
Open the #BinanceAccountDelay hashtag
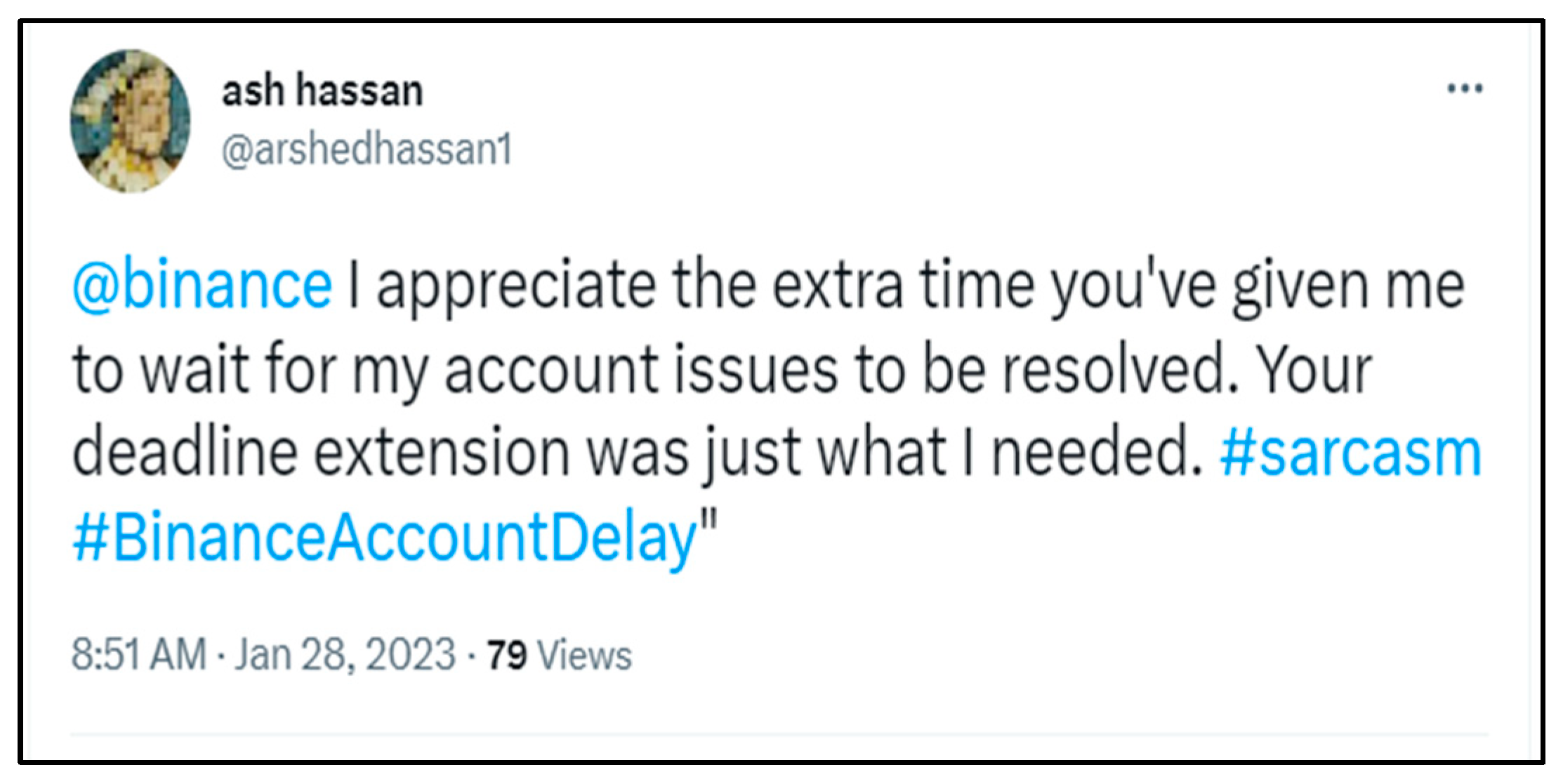tap(384, 538)
